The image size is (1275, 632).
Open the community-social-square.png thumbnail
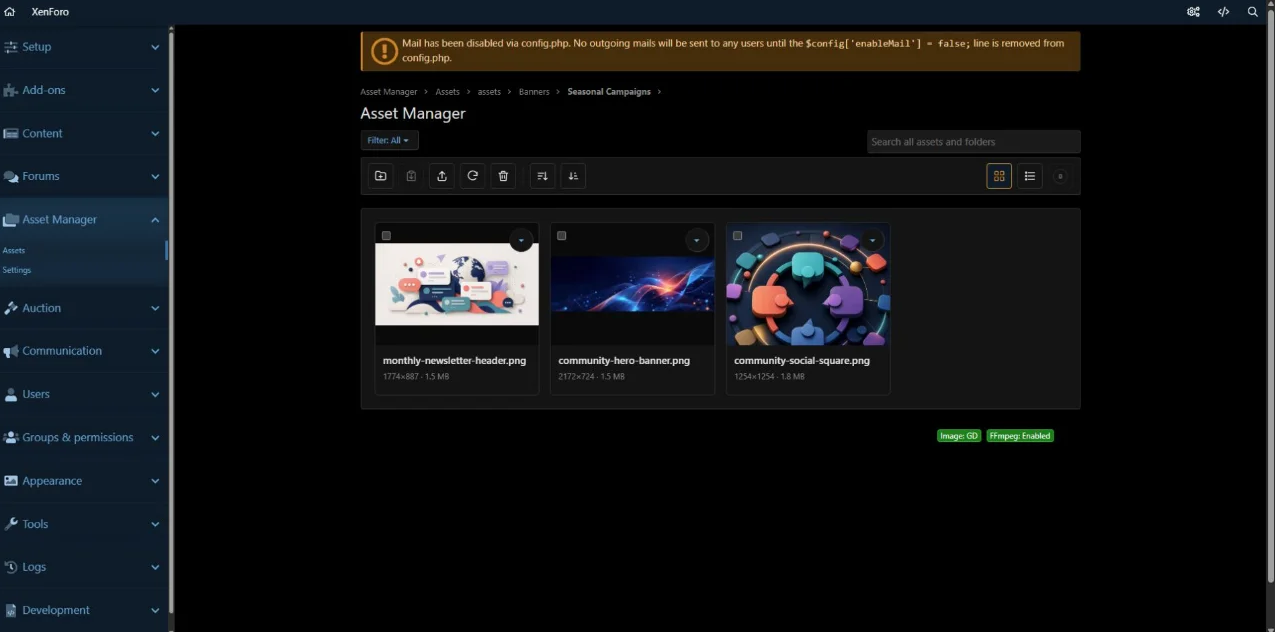pos(808,284)
